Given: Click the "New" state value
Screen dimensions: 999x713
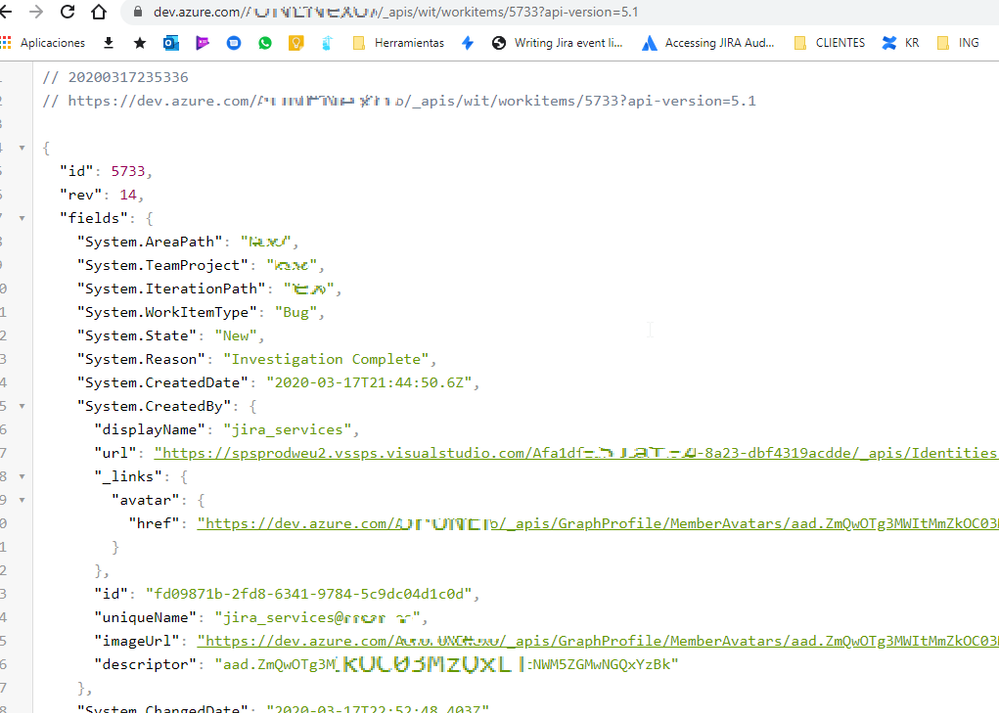Looking at the screenshot, I should [x=236, y=336].
